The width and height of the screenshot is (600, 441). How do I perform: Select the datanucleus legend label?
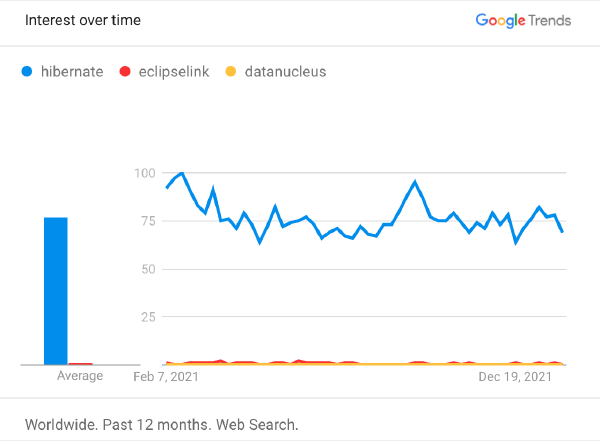[283, 71]
